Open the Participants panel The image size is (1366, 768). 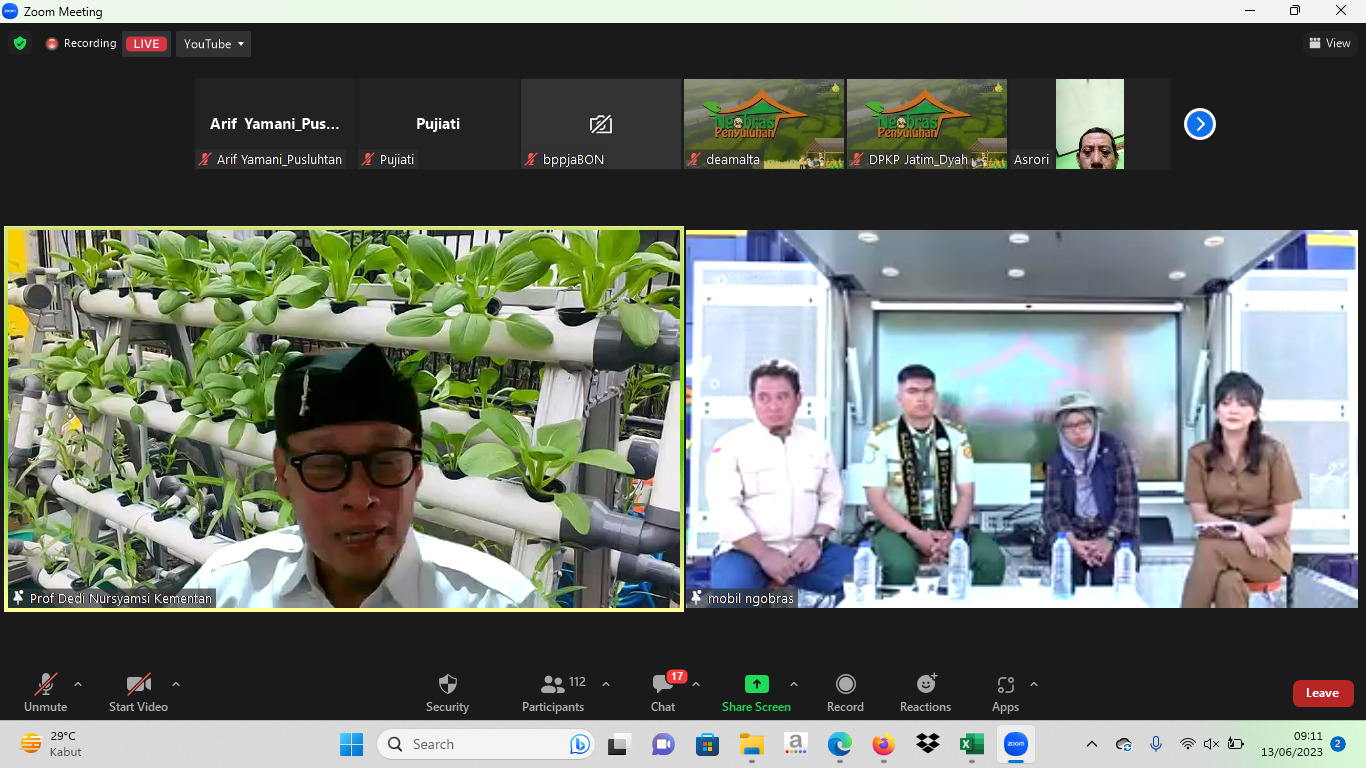552,685
